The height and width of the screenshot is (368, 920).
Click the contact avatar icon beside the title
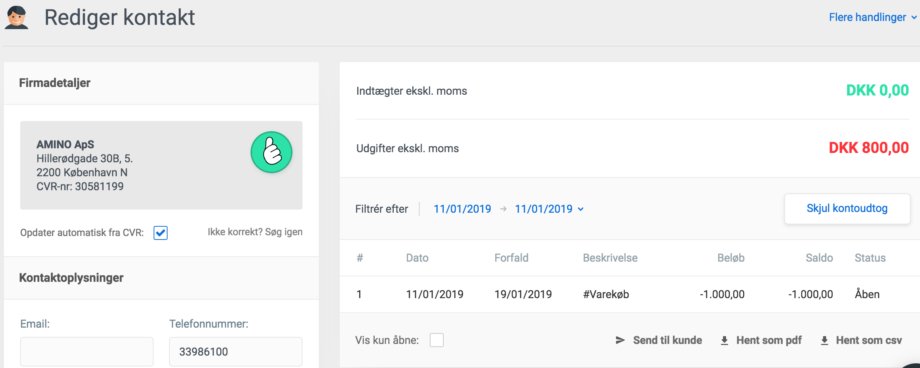[x=17, y=18]
